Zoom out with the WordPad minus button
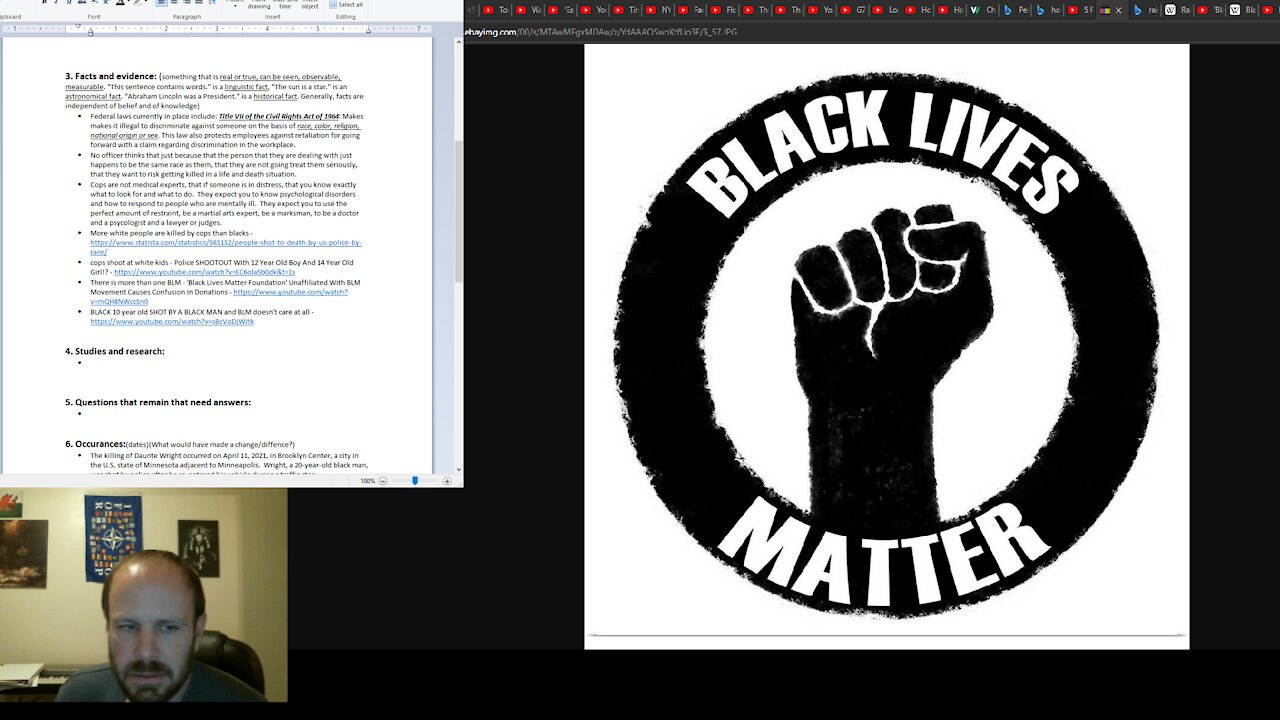1280x720 pixels. (x=383, y=481)
